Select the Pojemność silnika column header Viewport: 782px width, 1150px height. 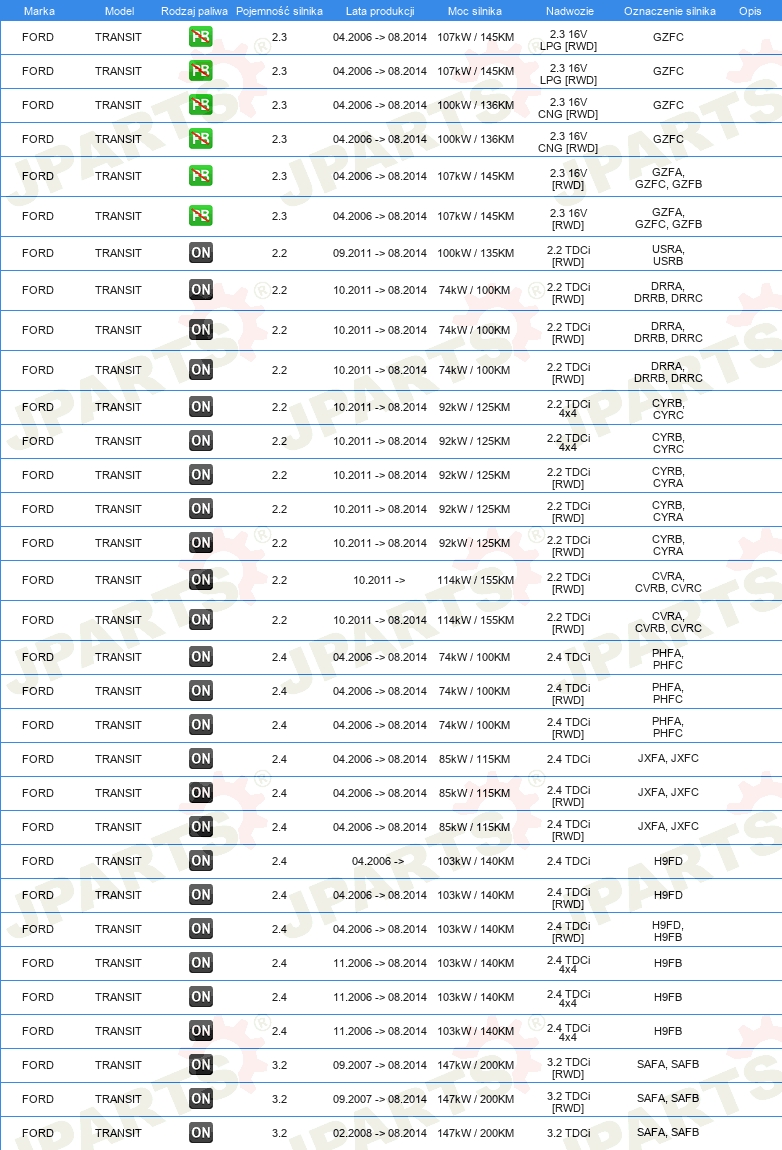point(279,11)
